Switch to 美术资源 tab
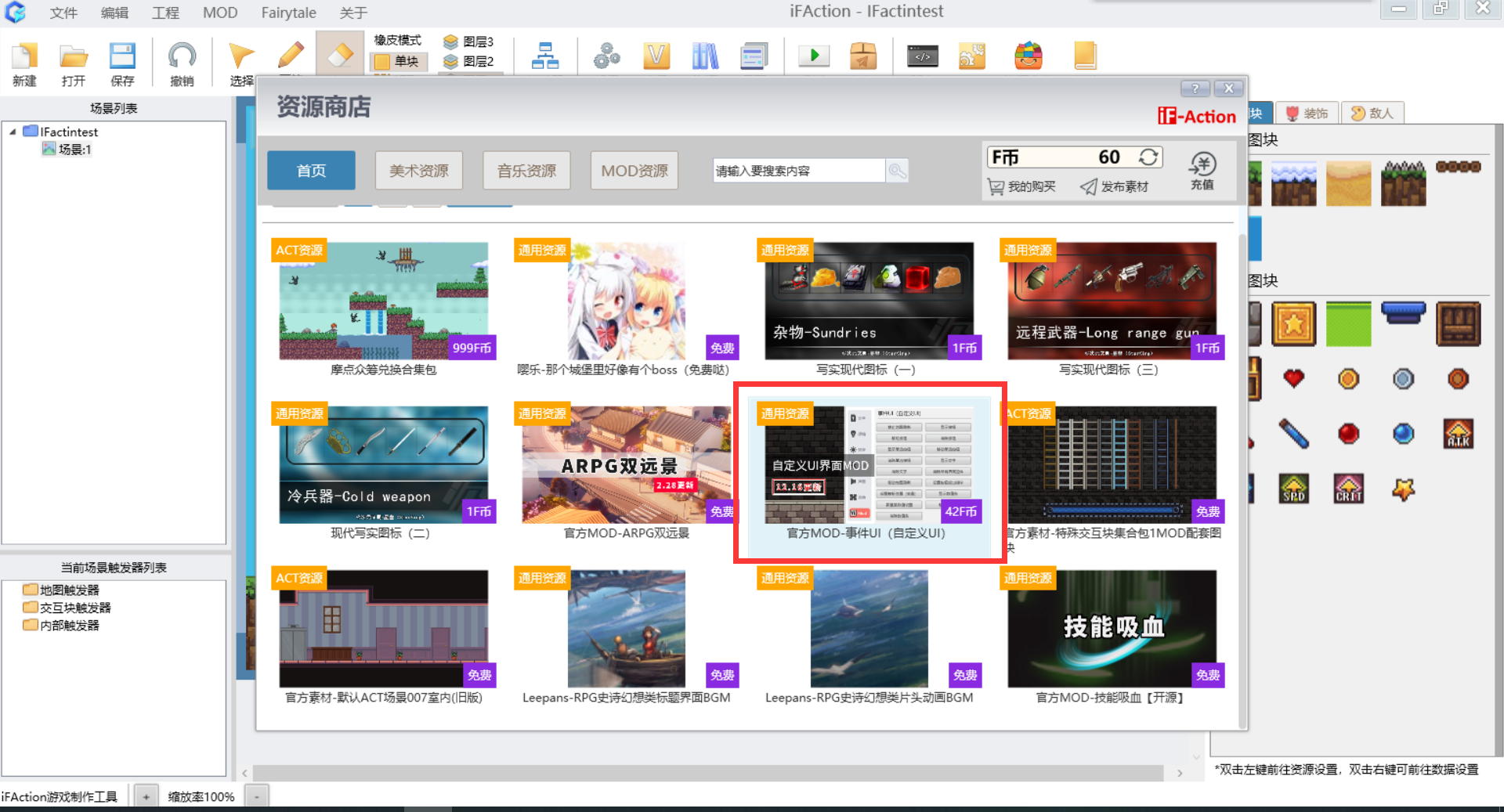This screenshot has width=1504, height=812. pos(419,171)
